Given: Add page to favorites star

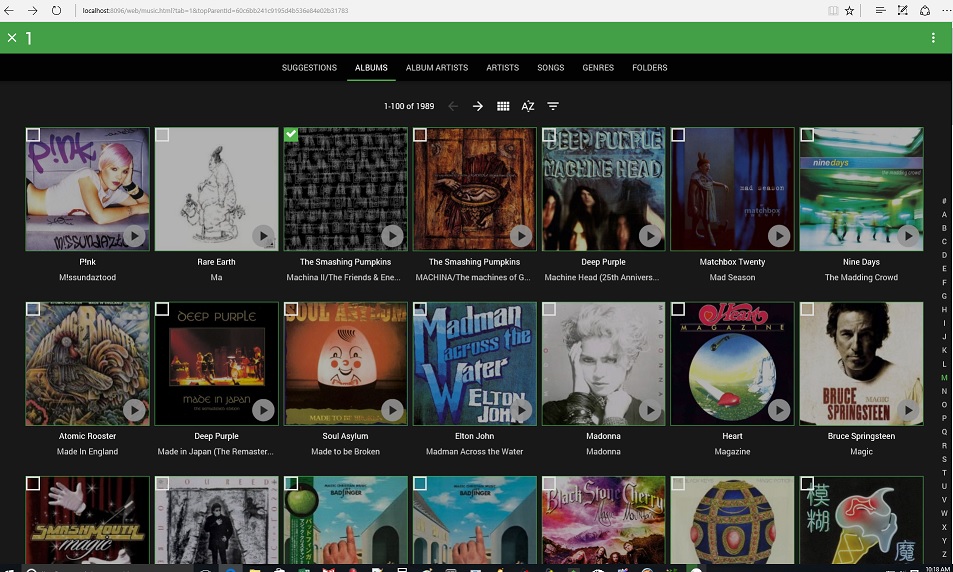Looking at the screenshot, I should point(849,10).
